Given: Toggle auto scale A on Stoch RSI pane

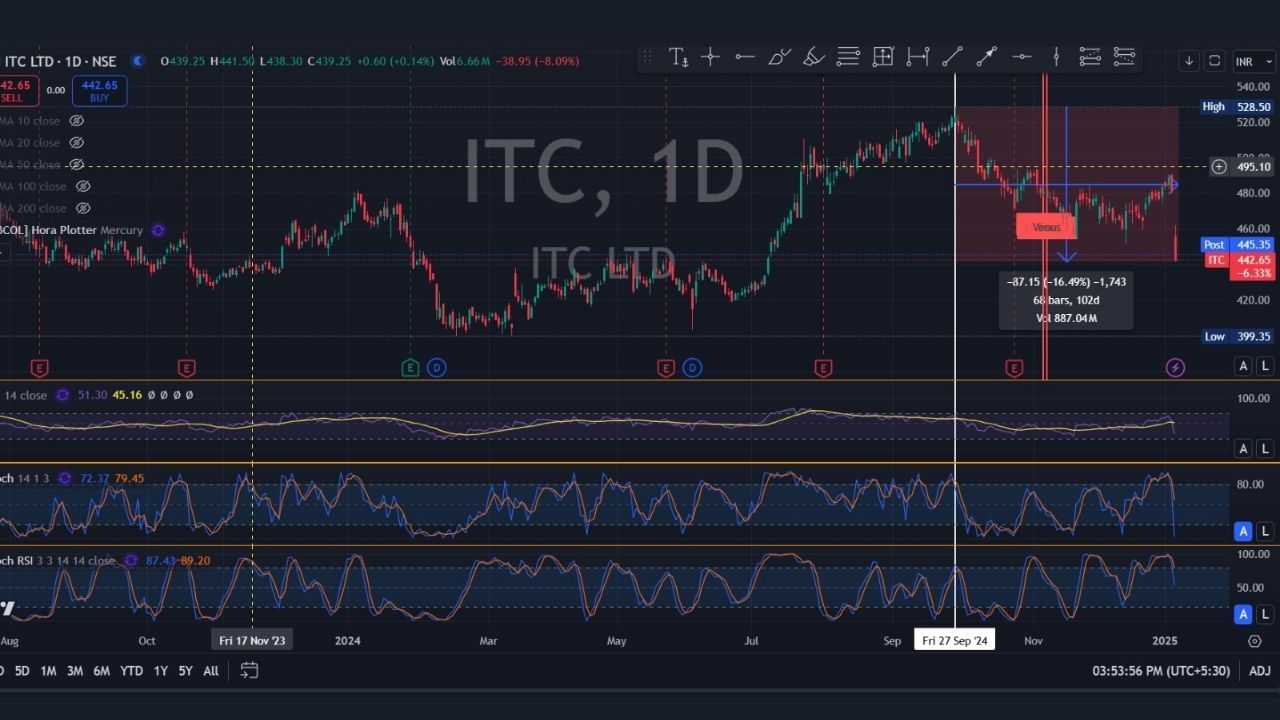Looking at the screenshot, I should point(1244,612).
